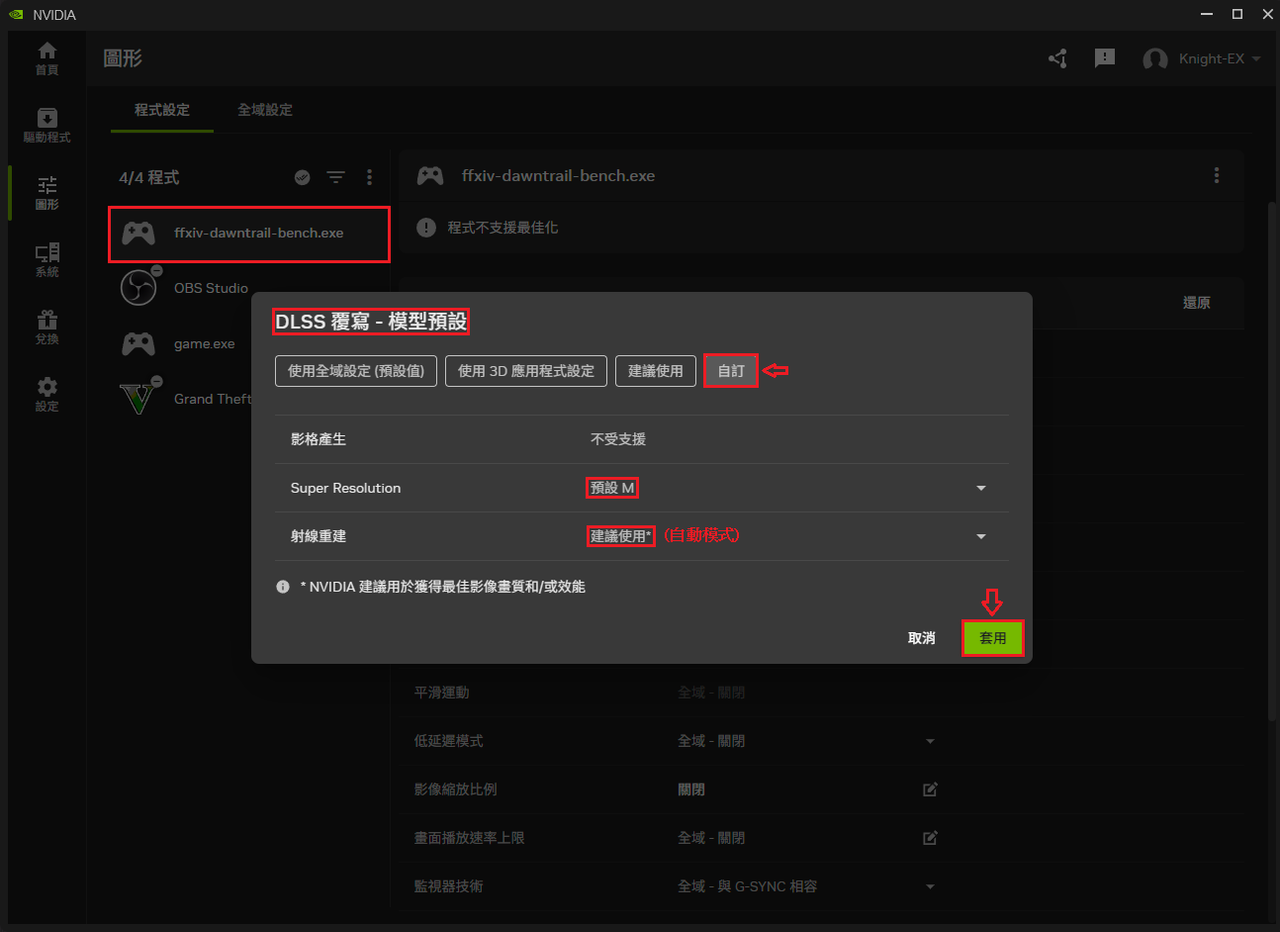The image size is (1280, 932).
Task: Click the 影格產生 不受支援 row
Action: click(642, 439)
